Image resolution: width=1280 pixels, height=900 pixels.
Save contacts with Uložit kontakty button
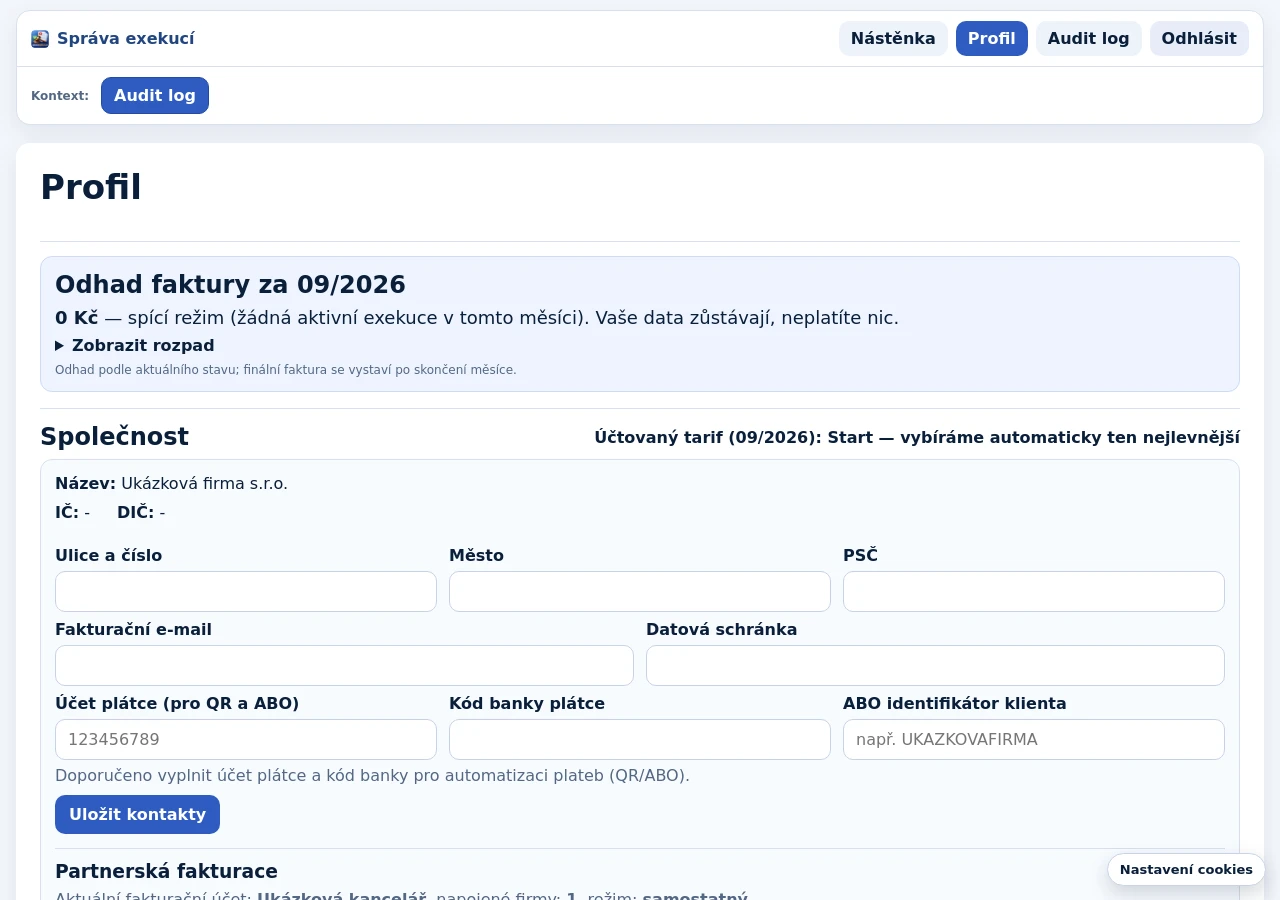[137, 815]
